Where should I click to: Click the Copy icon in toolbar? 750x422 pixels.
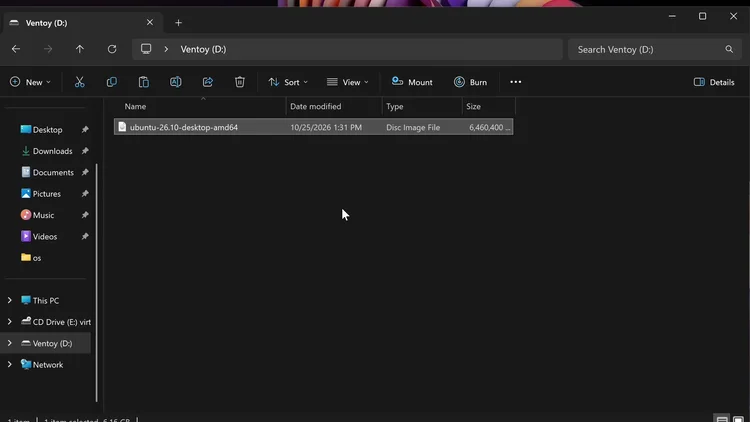111,82
